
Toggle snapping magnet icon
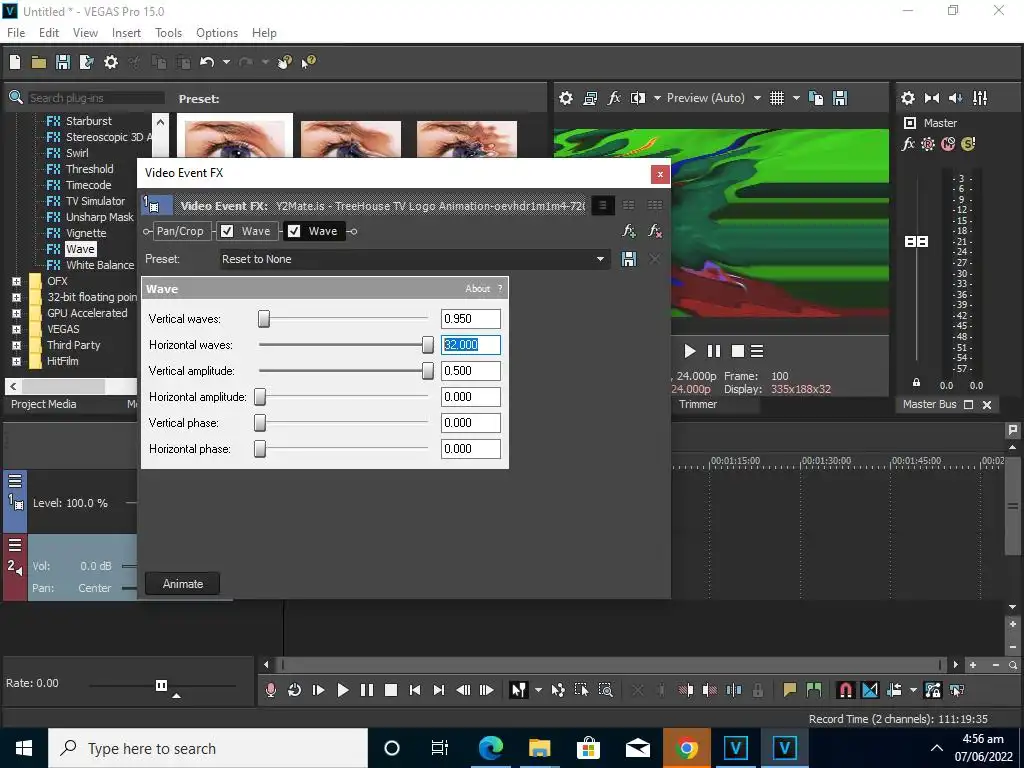click(845, 690)
